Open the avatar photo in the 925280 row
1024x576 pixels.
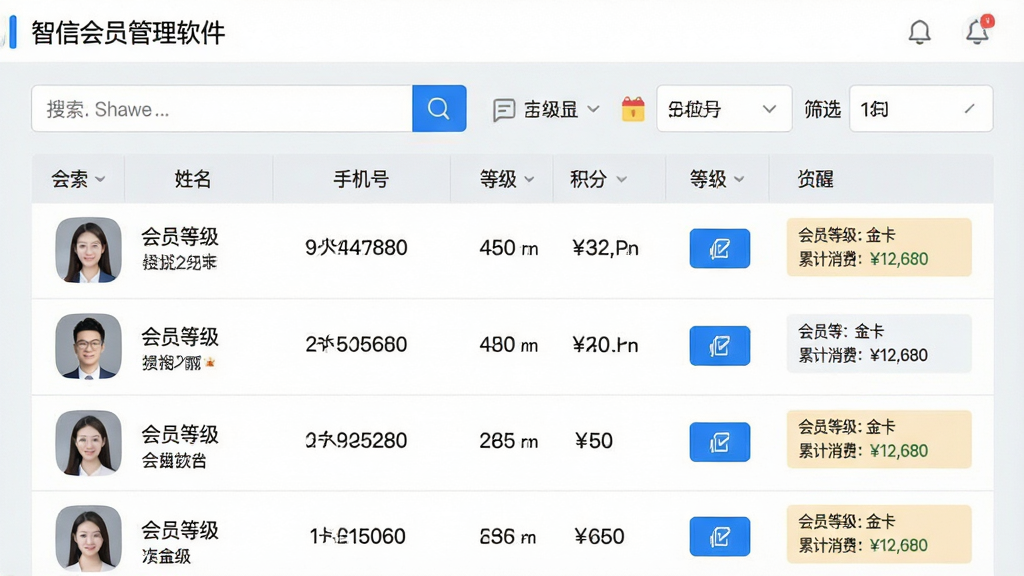tap(88, 443)
